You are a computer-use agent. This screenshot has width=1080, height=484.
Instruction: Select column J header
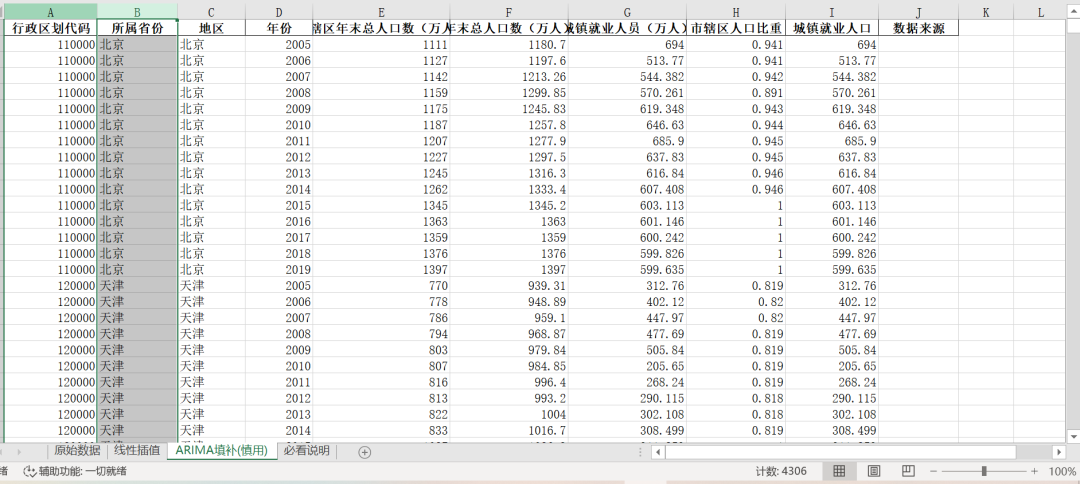click(x=919, y=12)
